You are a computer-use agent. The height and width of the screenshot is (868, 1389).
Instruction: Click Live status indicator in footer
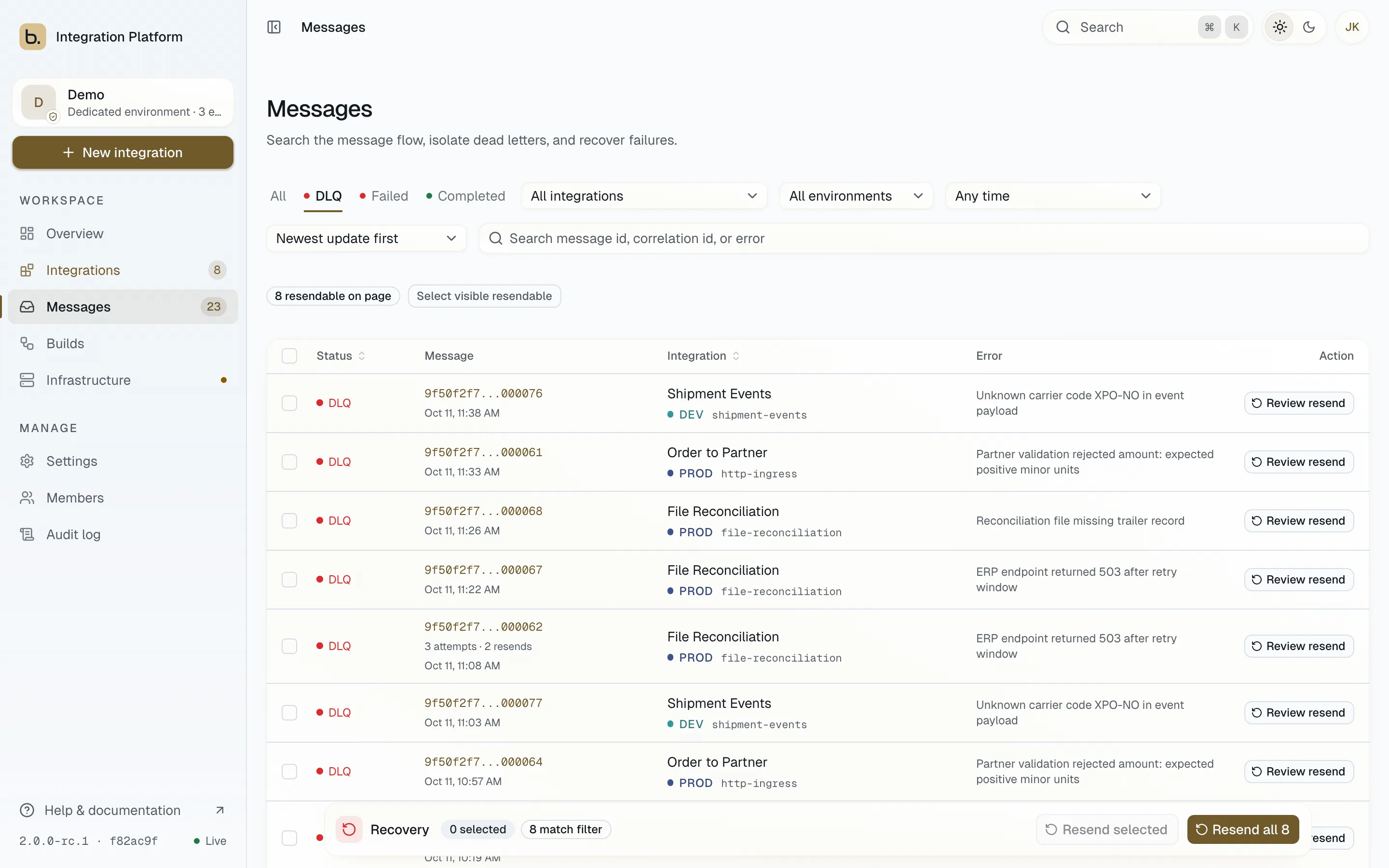pyautogui.click(x=210, y=841)
